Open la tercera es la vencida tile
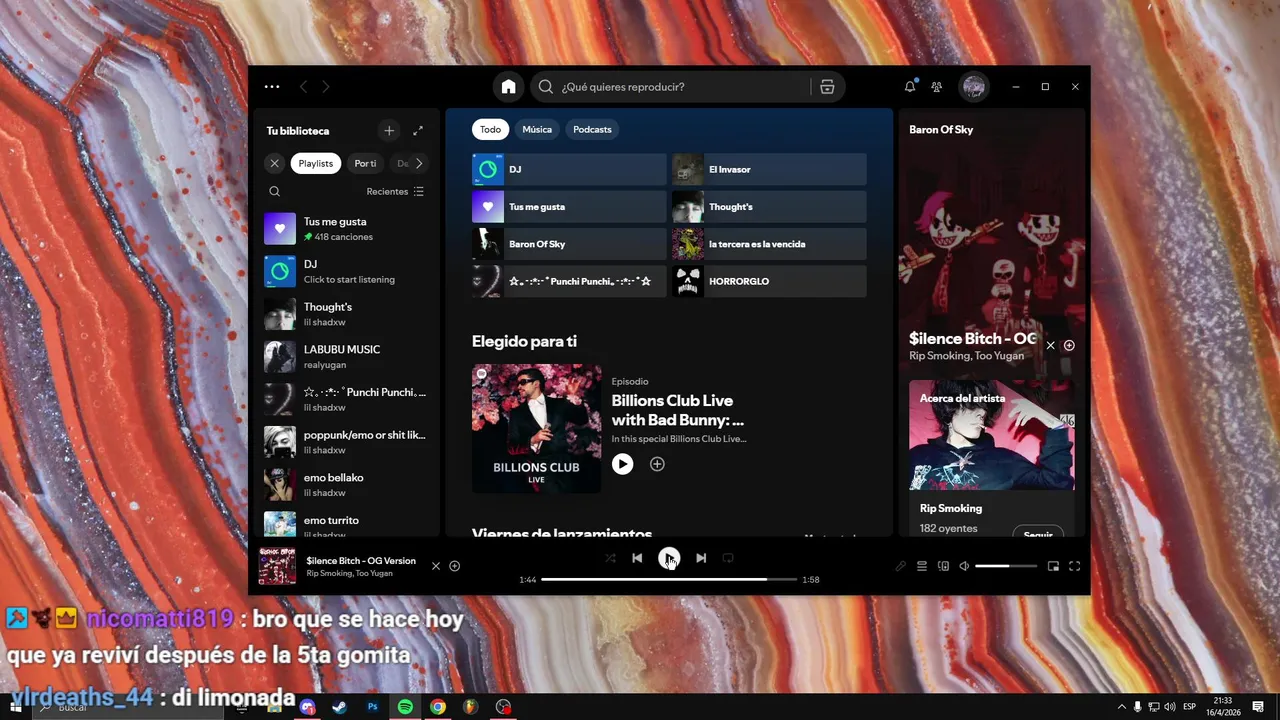 coord(769,244)
